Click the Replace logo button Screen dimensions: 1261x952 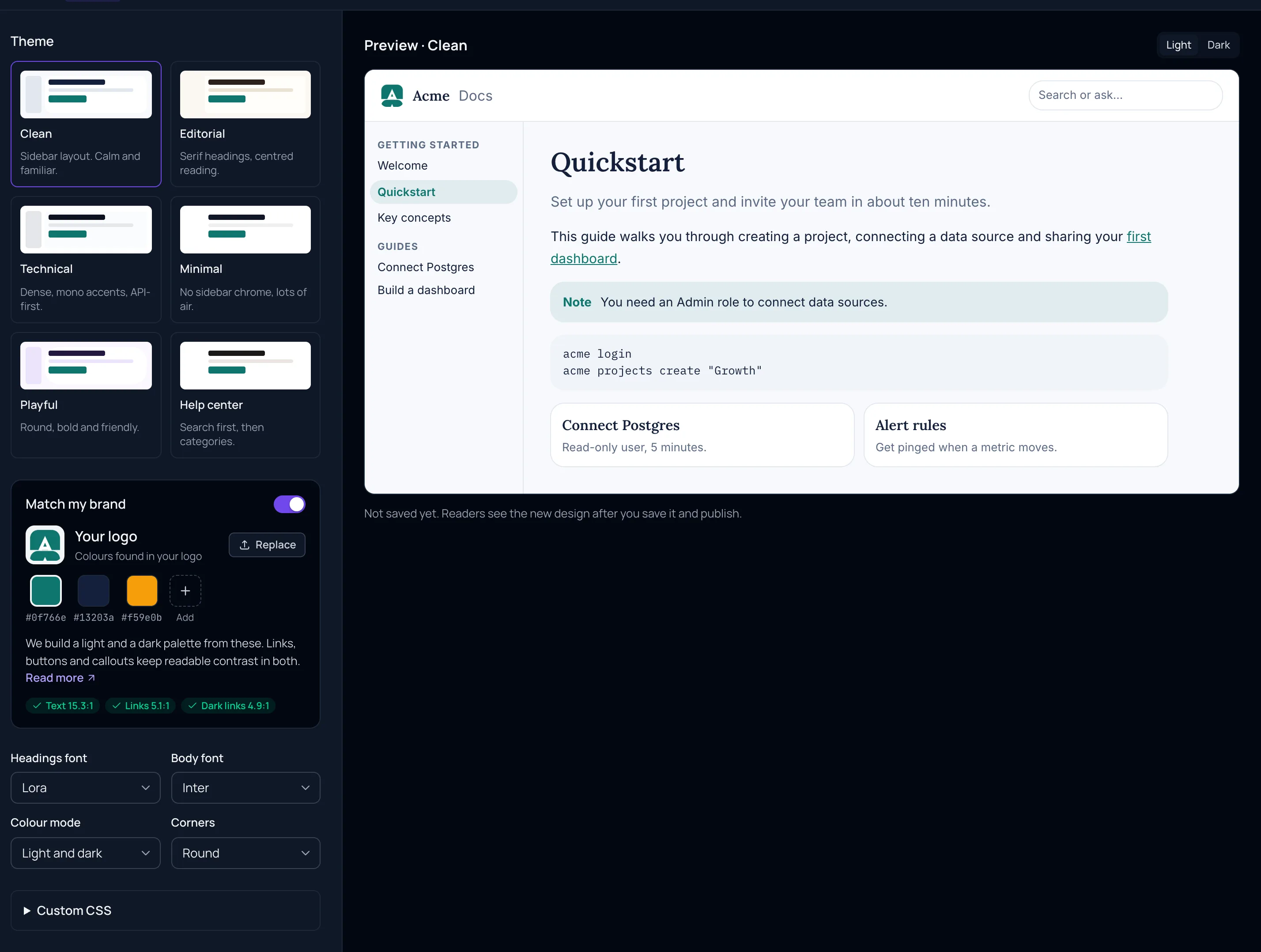tap(267, 545)
